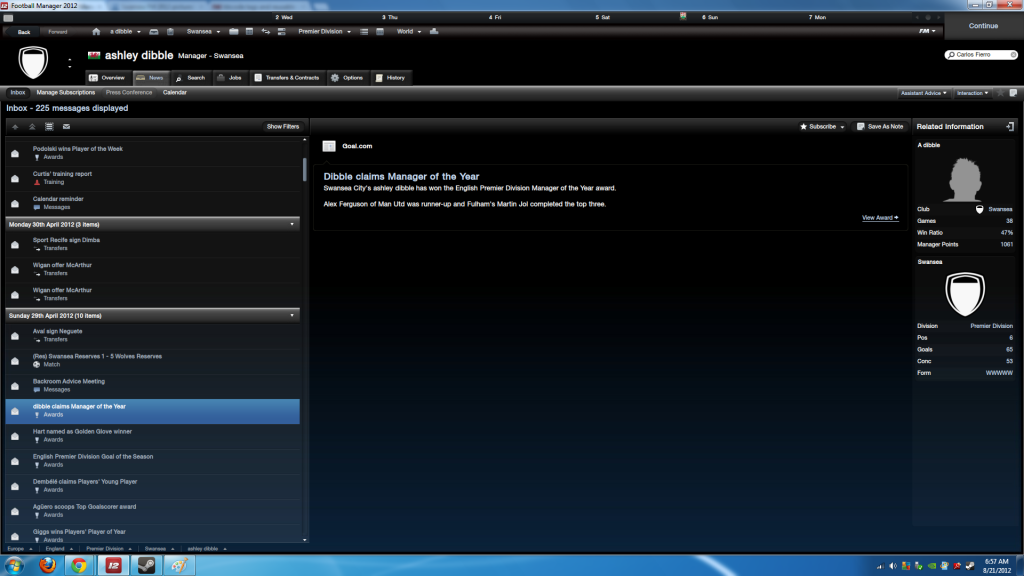Open Paint from the taskbar

(x=179, y=565)
